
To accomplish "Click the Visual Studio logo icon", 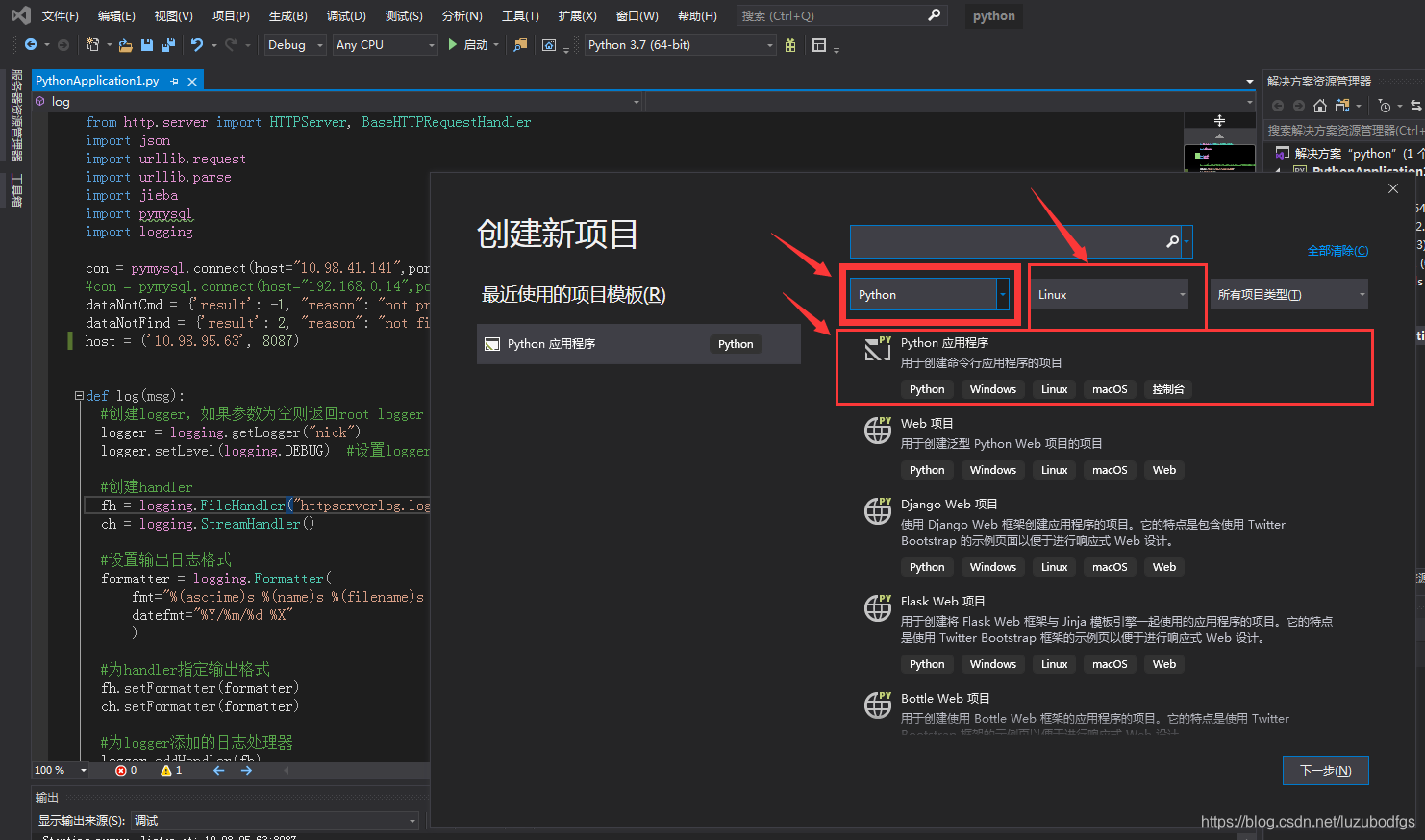I will [20, 15].
